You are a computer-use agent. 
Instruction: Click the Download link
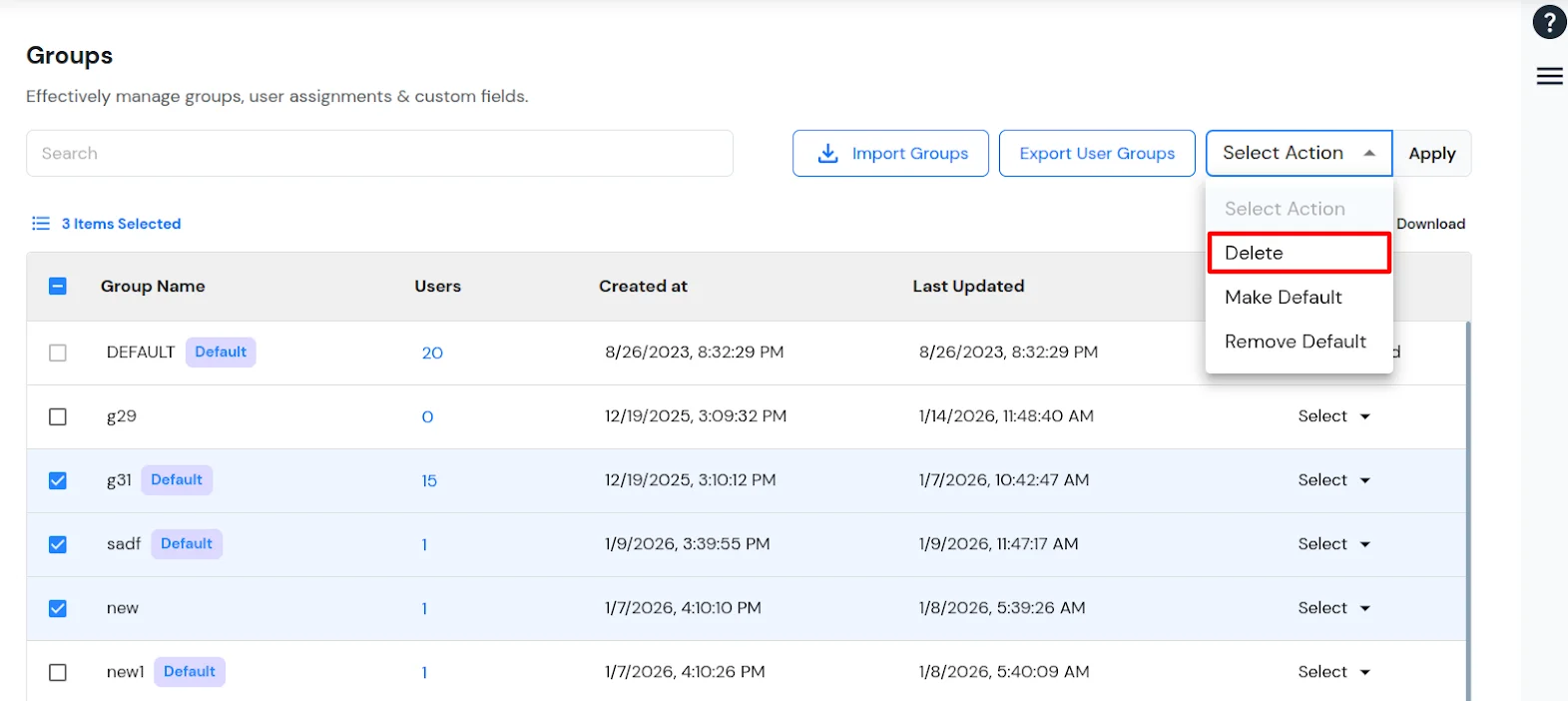(1430, 224)
